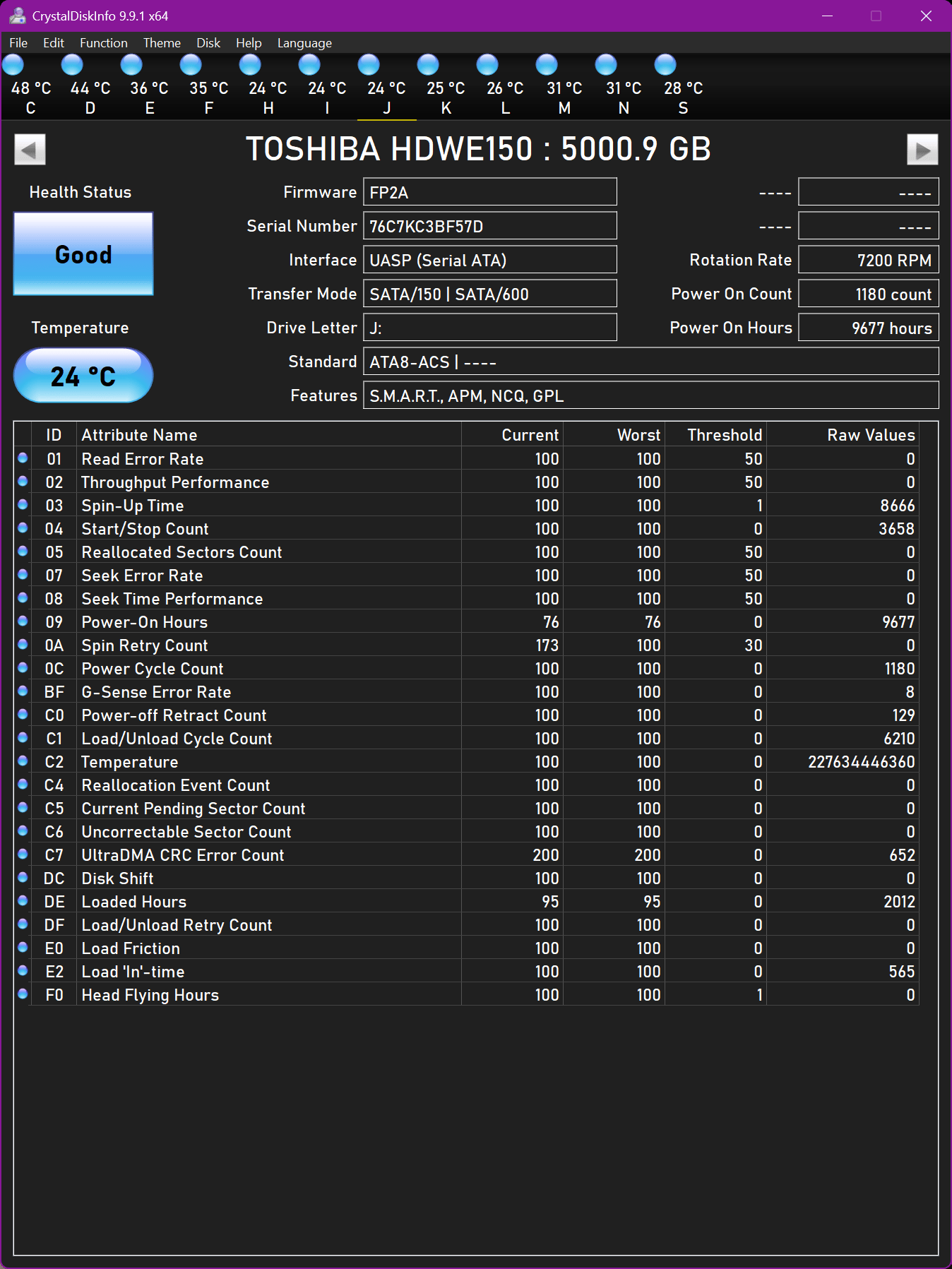Select the I drive status orb
This screenshot has height=1269, width=952.
[309, 65]
